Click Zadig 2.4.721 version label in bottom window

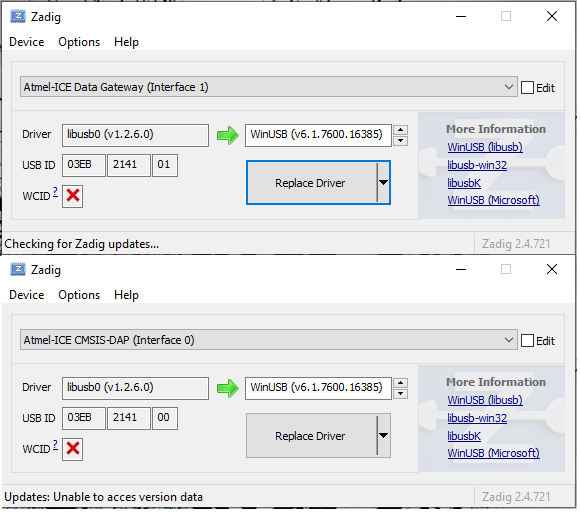(x=516, y=497)
